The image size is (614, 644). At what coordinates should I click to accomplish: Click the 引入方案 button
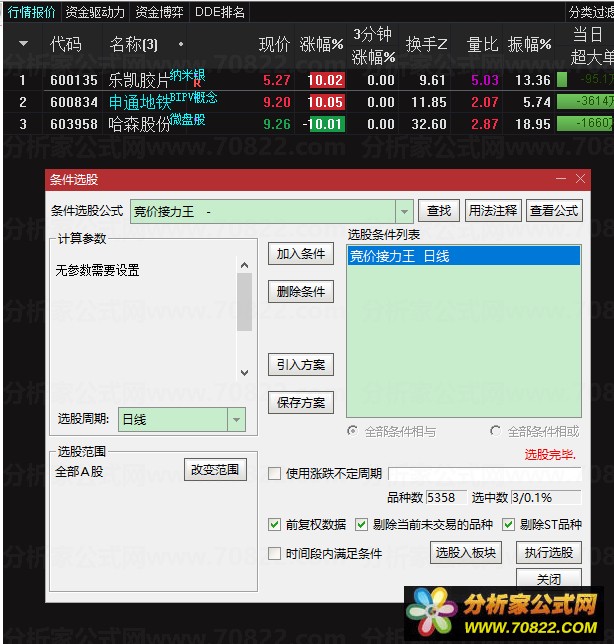pos(301,365)
